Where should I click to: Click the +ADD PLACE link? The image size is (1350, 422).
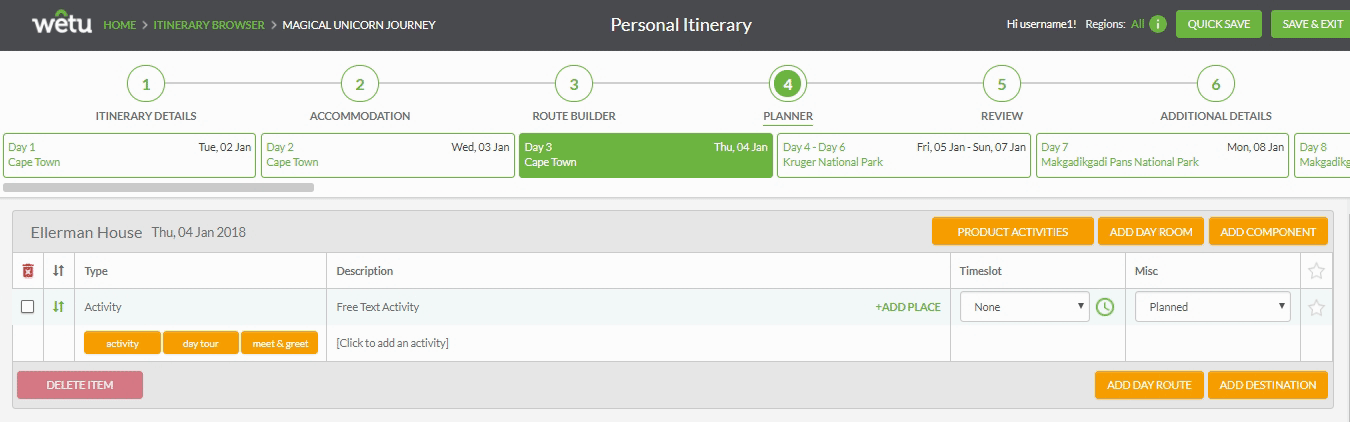tap(908, 307)
